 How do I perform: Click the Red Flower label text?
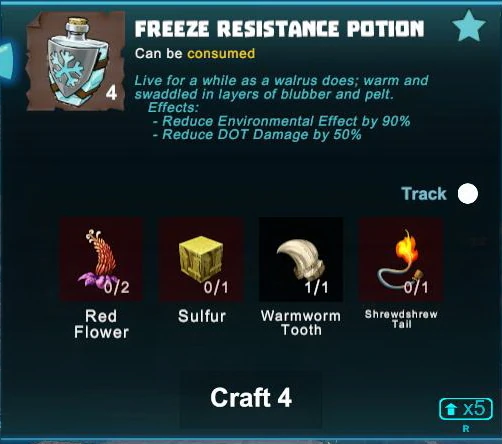101,324
